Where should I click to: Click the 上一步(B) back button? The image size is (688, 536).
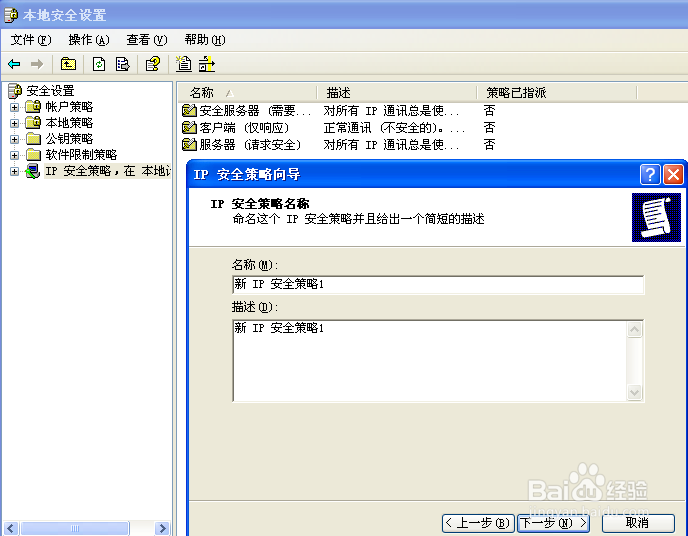point(478,523)
